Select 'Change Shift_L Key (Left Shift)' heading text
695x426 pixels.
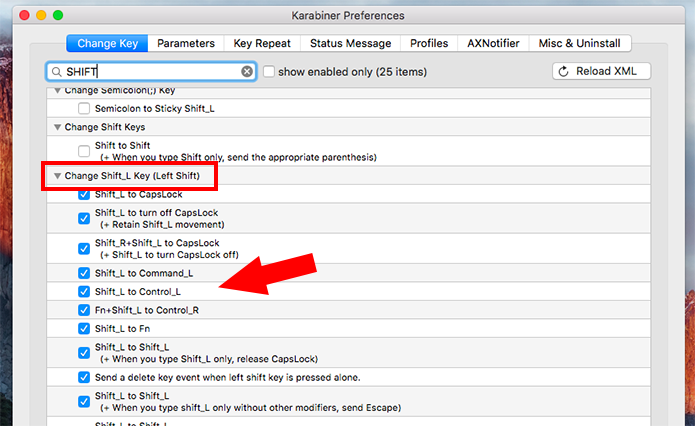coord(132,176)
